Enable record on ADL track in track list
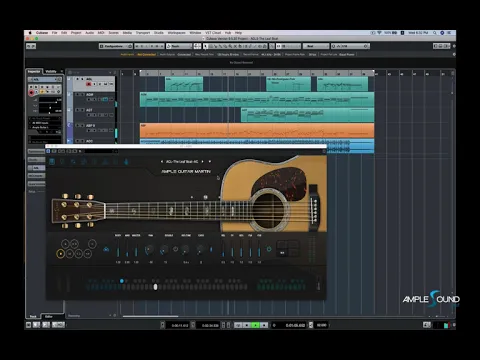The width and height of the screenshot is (480, 360). tap(89, 84)
